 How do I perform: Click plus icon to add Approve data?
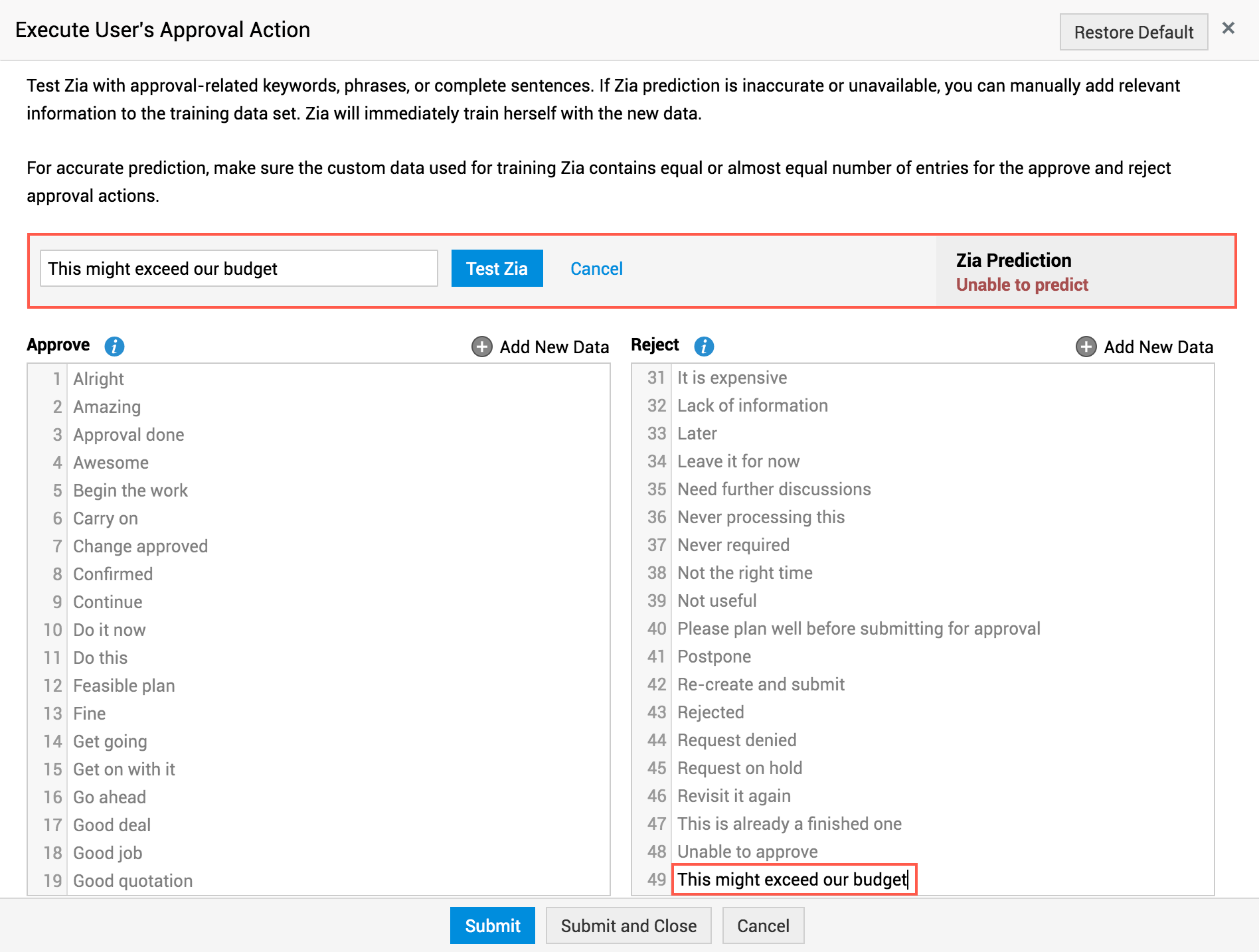[481, 347]
